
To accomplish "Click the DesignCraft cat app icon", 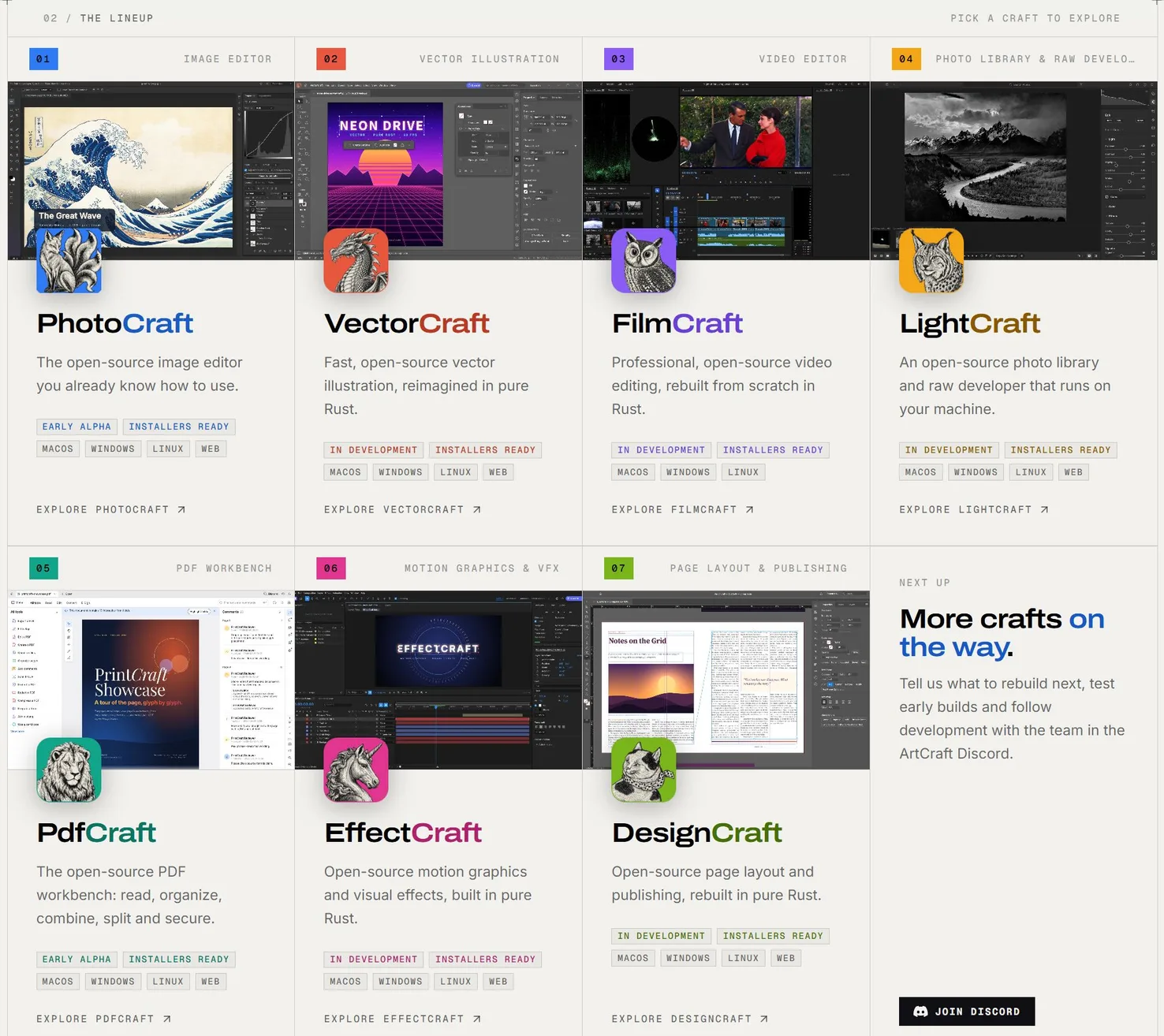I will coord(644,770).
